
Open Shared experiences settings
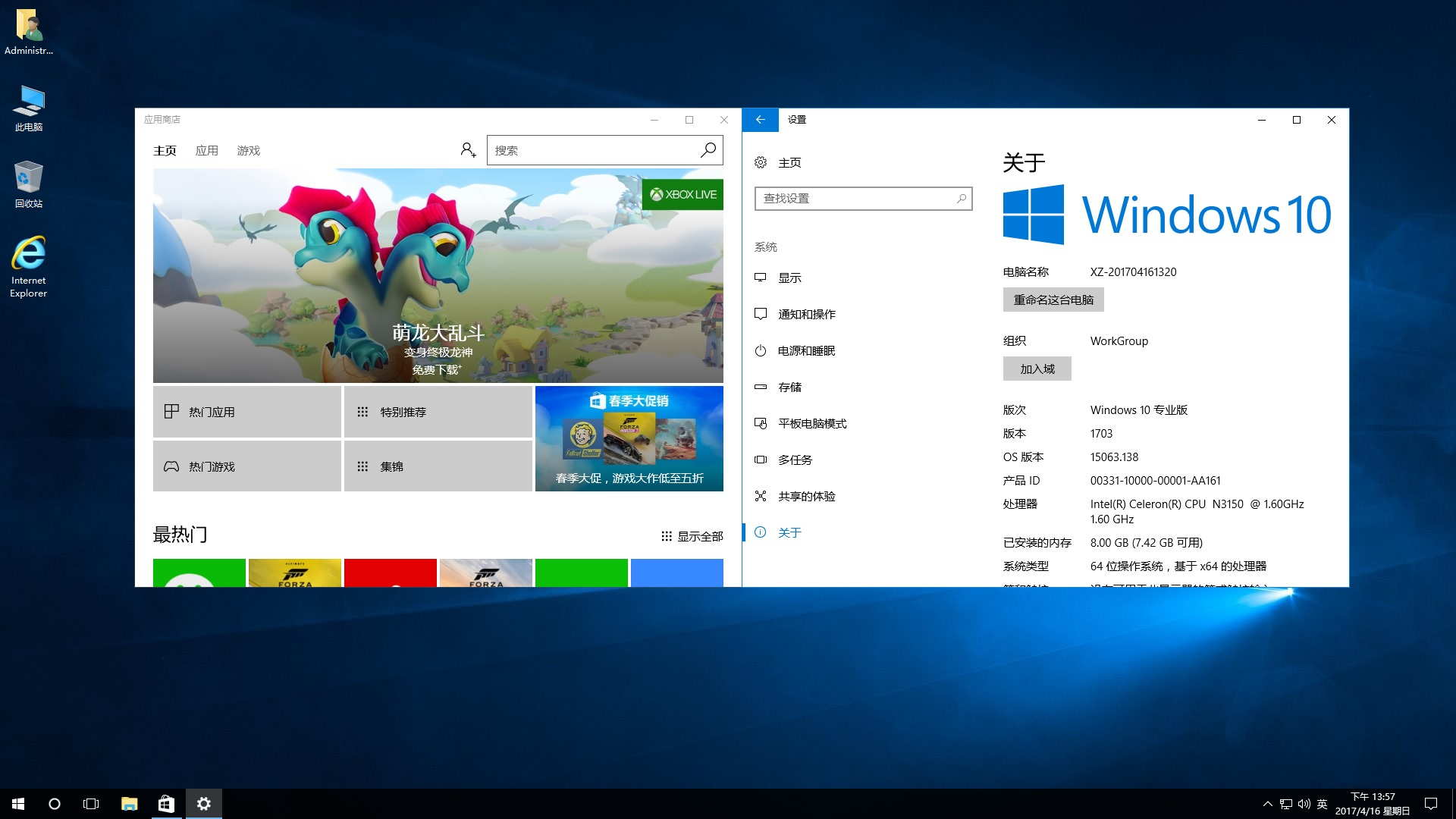pyautogui.click(x=863, y=496)
